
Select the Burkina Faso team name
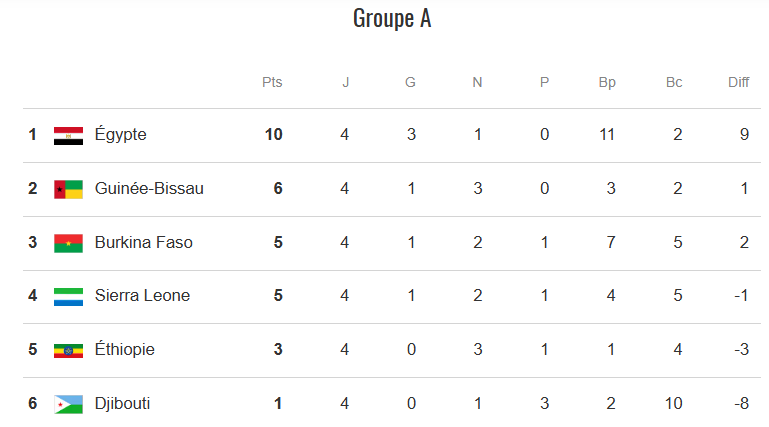(144, 243)
